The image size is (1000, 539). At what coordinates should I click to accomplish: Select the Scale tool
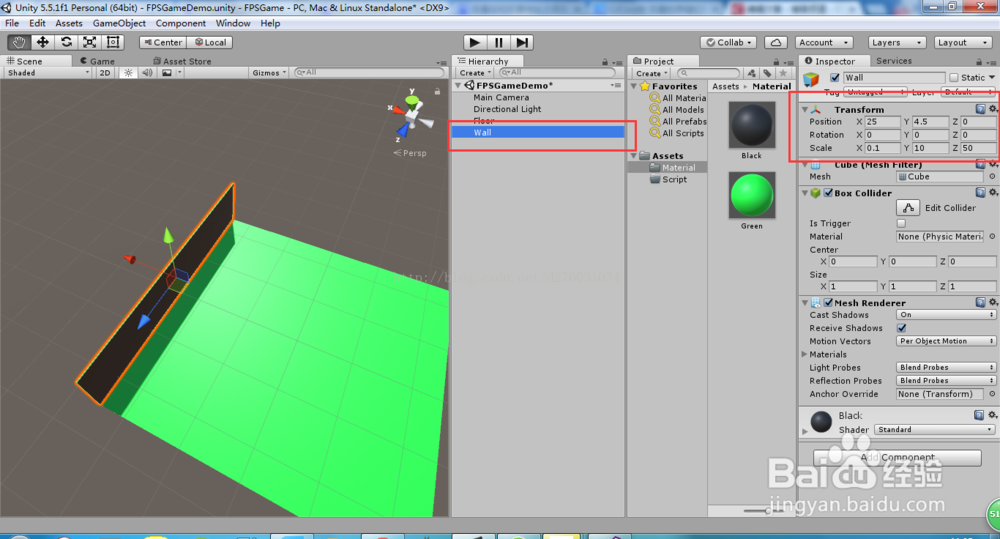[x=90, y=42]
